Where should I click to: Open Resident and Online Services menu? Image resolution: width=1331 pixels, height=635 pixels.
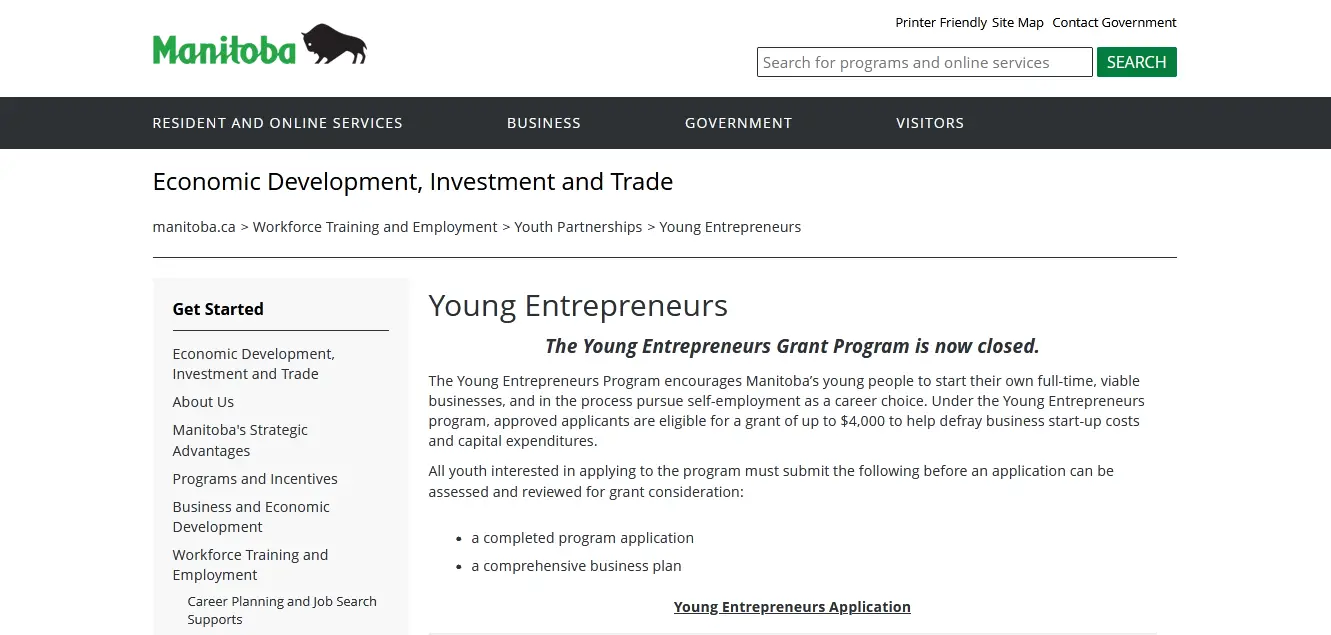click(277, 123)
